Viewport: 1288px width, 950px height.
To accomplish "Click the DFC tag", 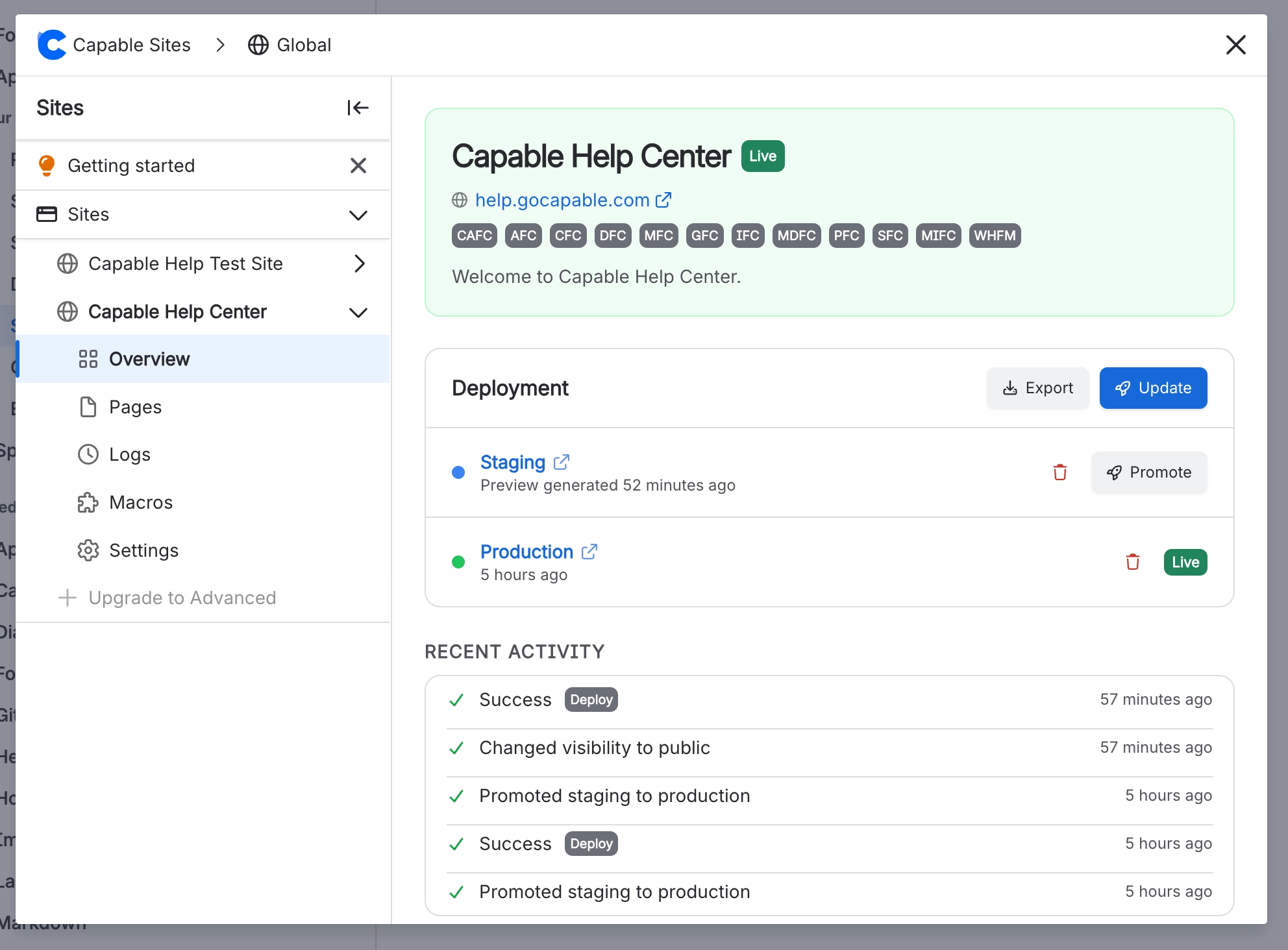I will click(613, 236).
